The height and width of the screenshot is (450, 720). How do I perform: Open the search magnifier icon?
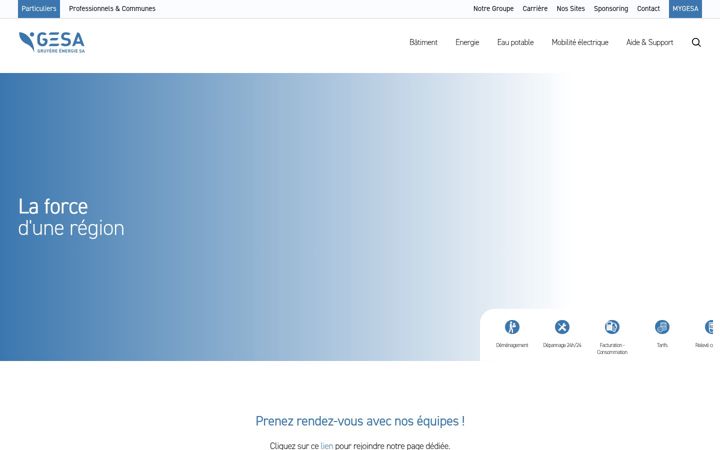(x=696, y=42)
